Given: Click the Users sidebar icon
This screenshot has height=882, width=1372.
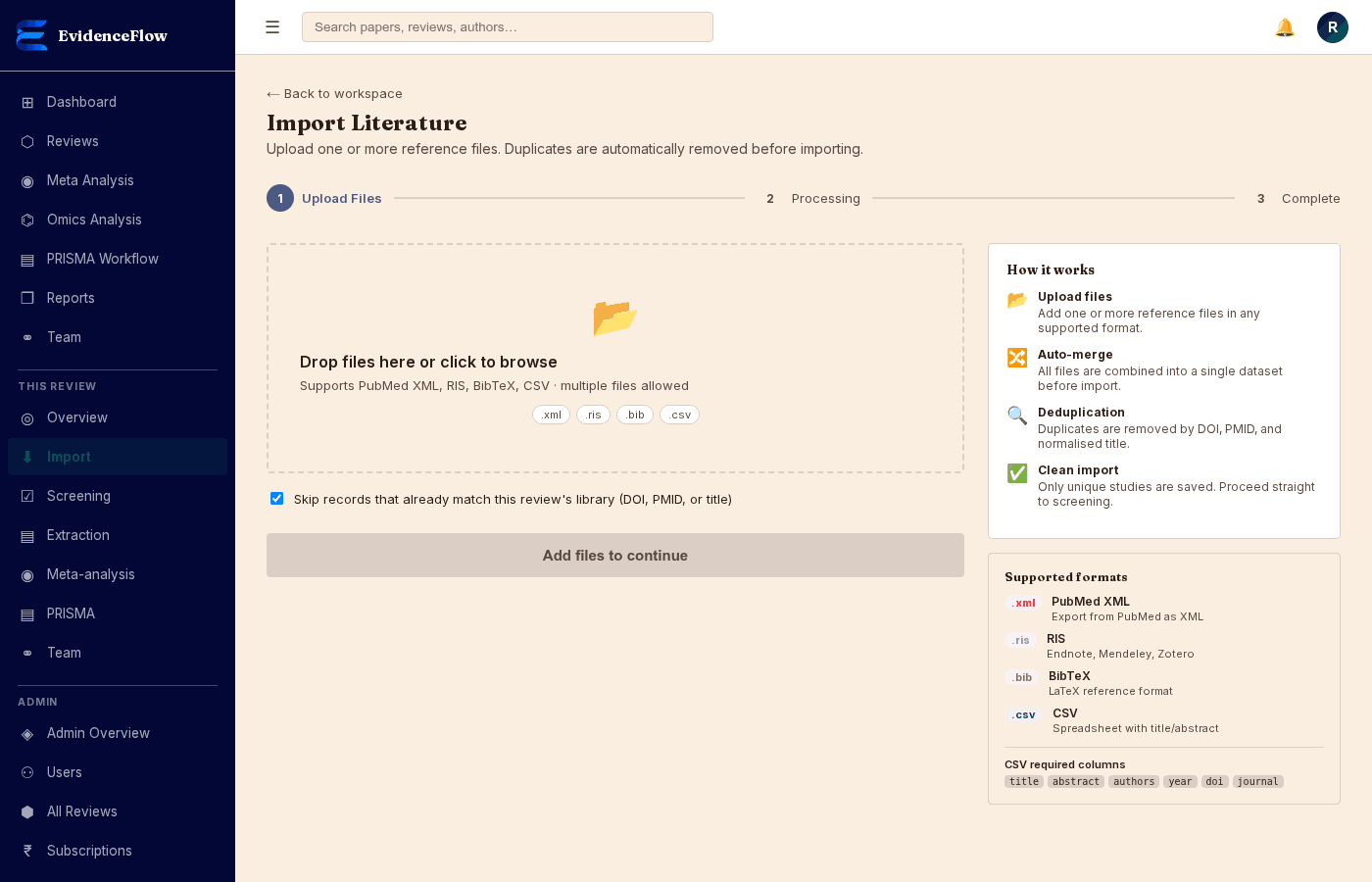Looking at the screenshot, I should 27,772.
